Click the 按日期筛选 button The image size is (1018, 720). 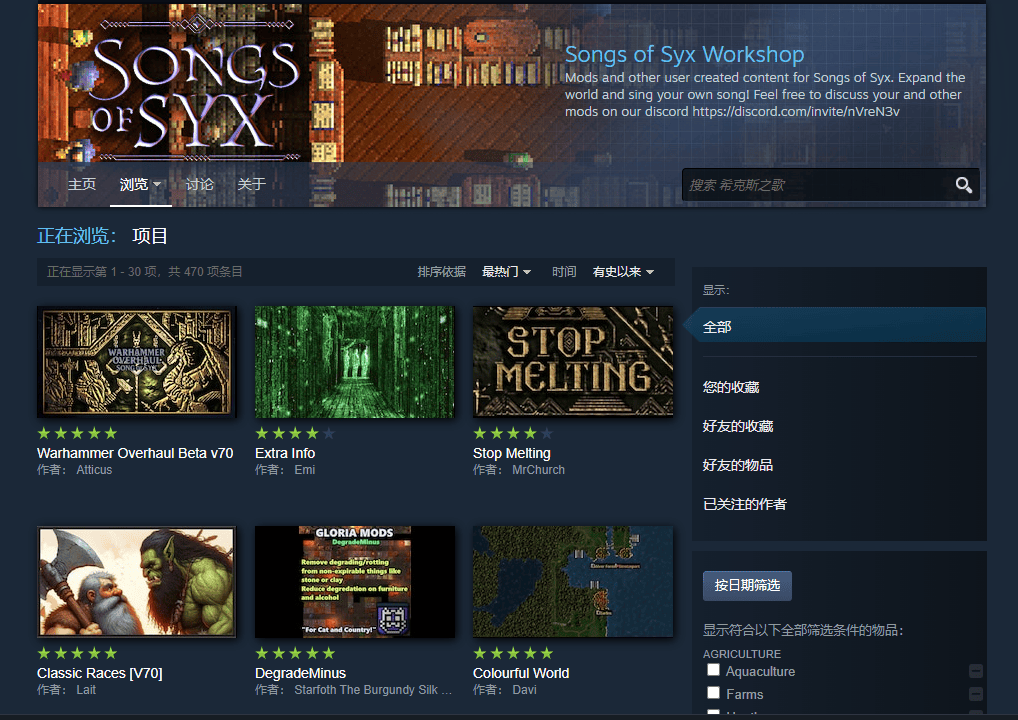point(747,586)
